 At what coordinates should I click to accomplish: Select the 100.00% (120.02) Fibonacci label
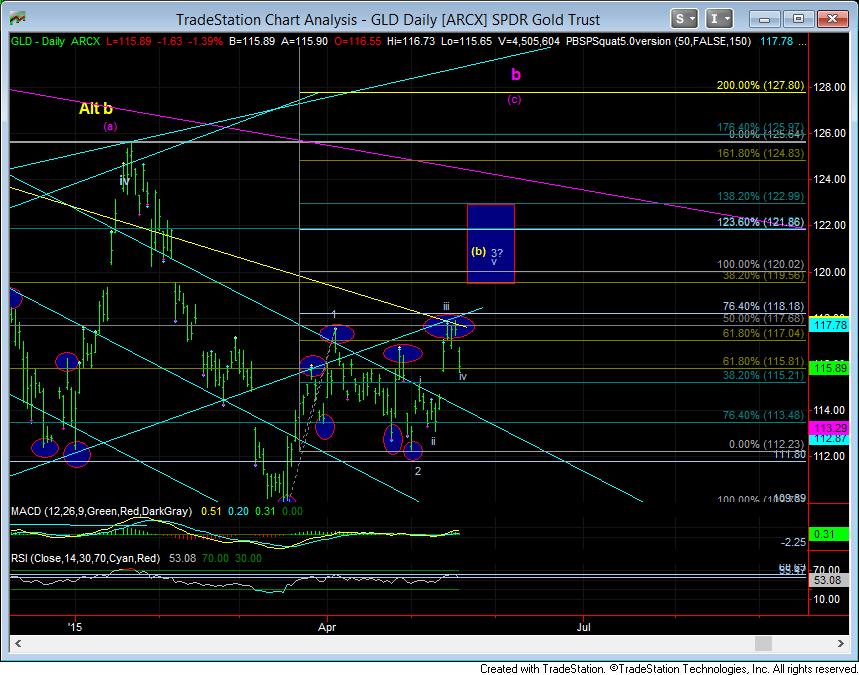point(761,264)
